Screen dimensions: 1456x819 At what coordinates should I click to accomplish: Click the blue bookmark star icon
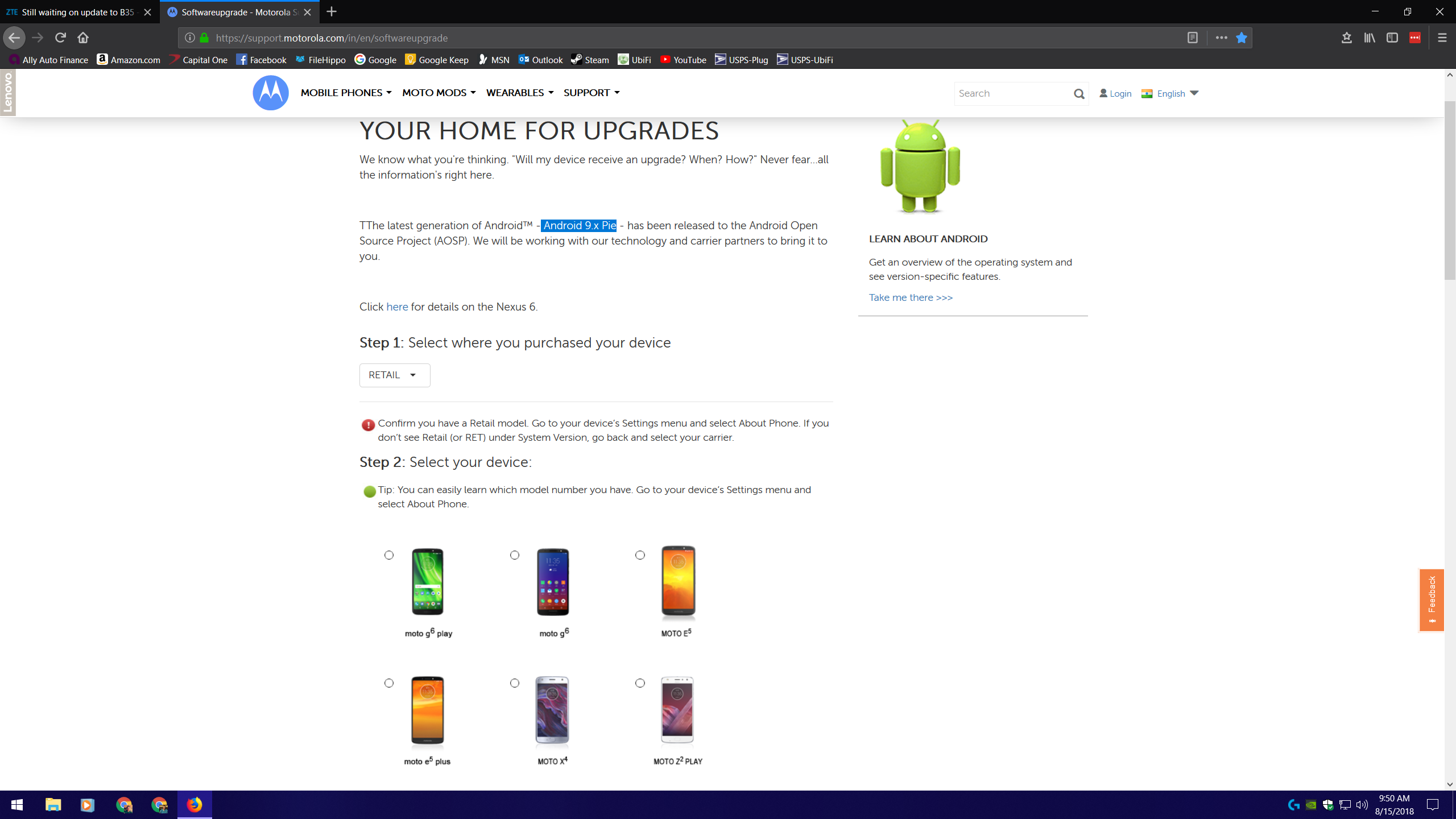coord(1242,38)
